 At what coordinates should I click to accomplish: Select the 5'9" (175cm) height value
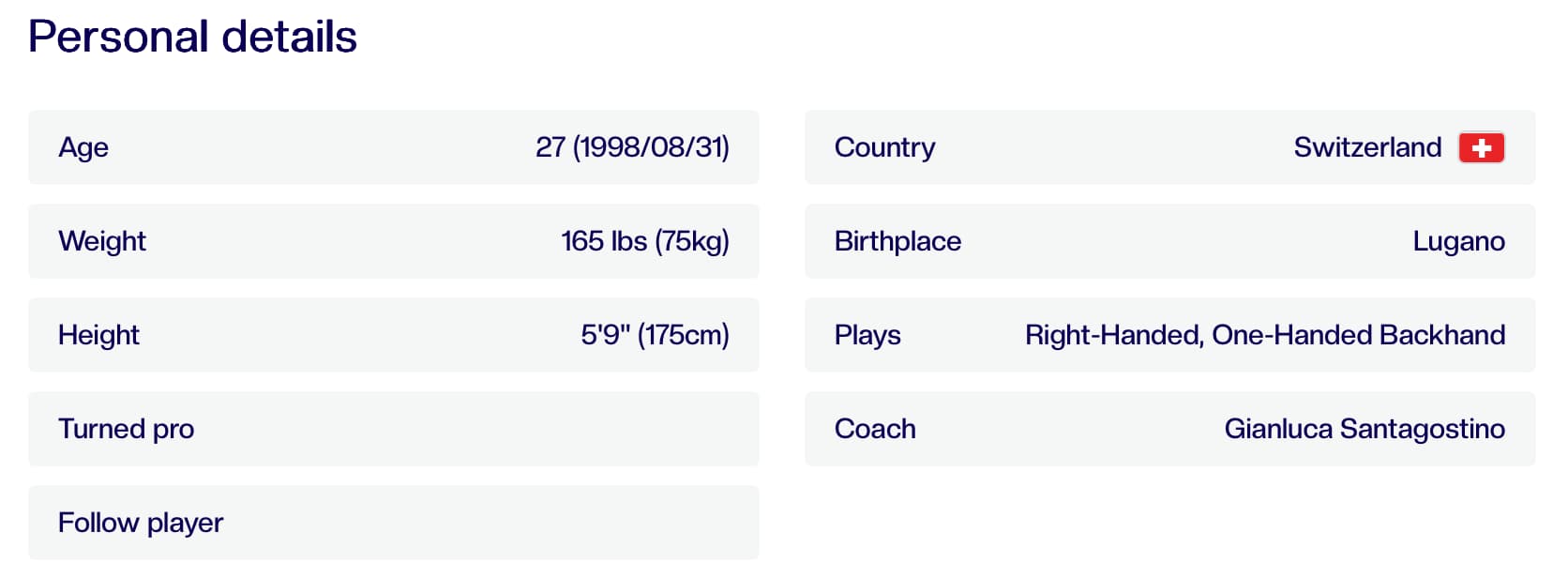point(655,335)
